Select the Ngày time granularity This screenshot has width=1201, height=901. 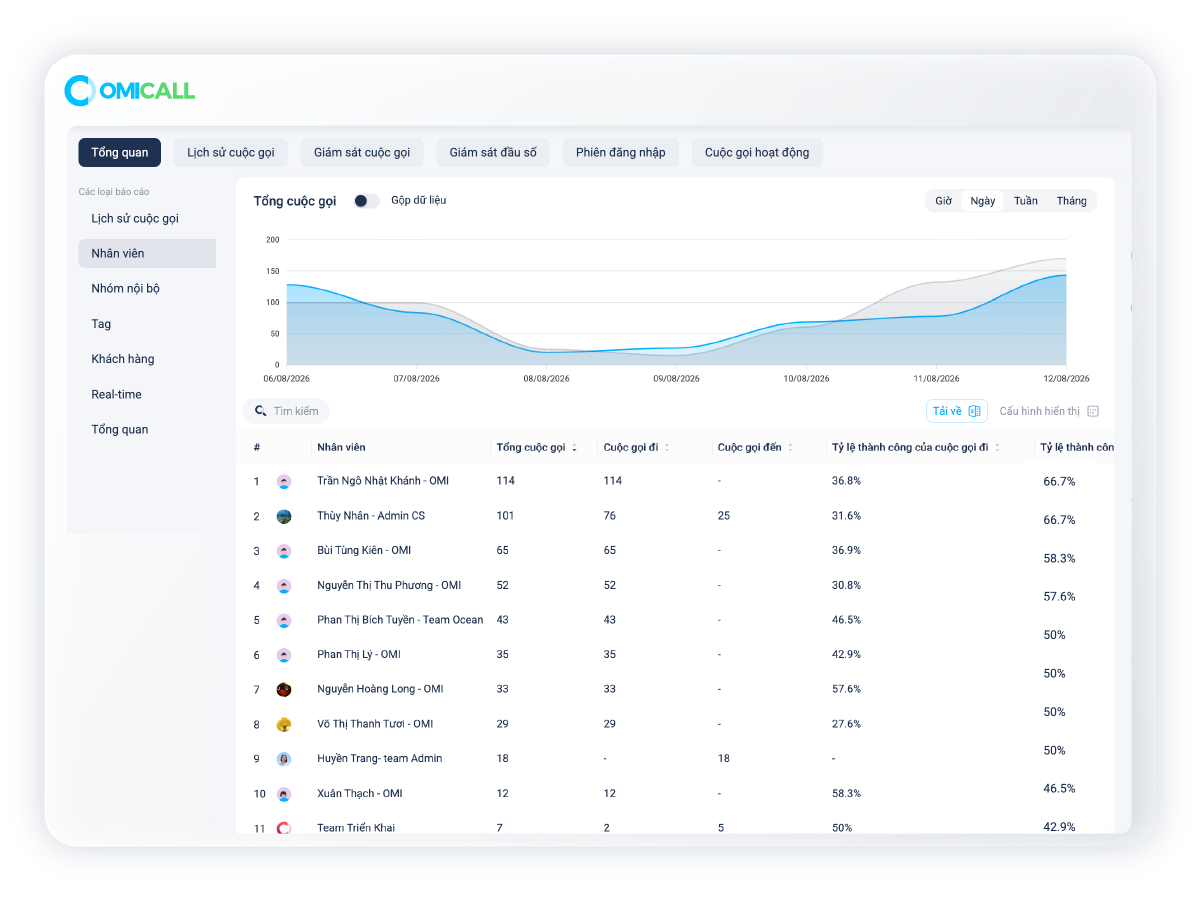(x=982, y=201)
